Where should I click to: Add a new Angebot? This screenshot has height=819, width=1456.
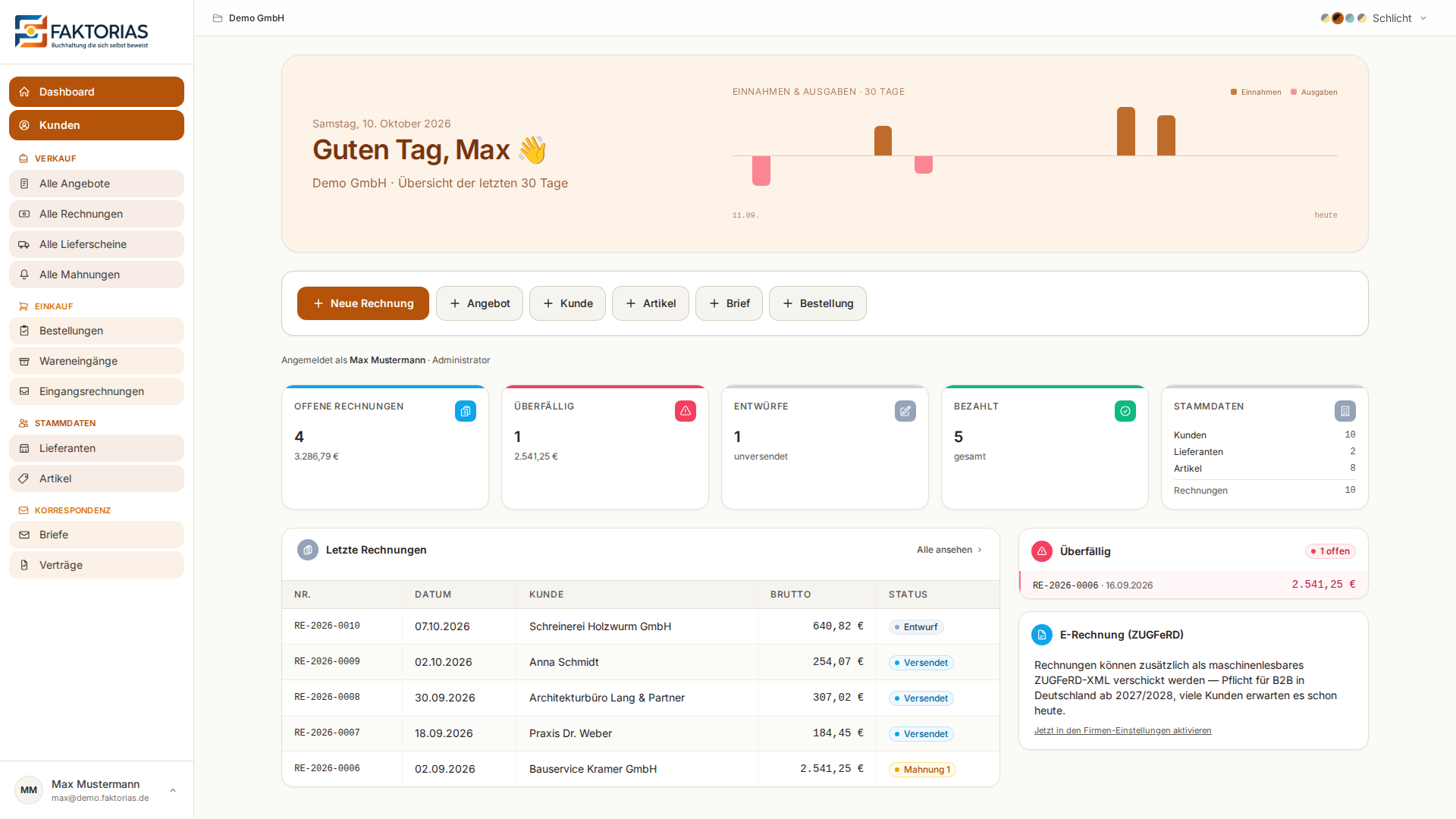pyautogui.click(x=479, y=303)
